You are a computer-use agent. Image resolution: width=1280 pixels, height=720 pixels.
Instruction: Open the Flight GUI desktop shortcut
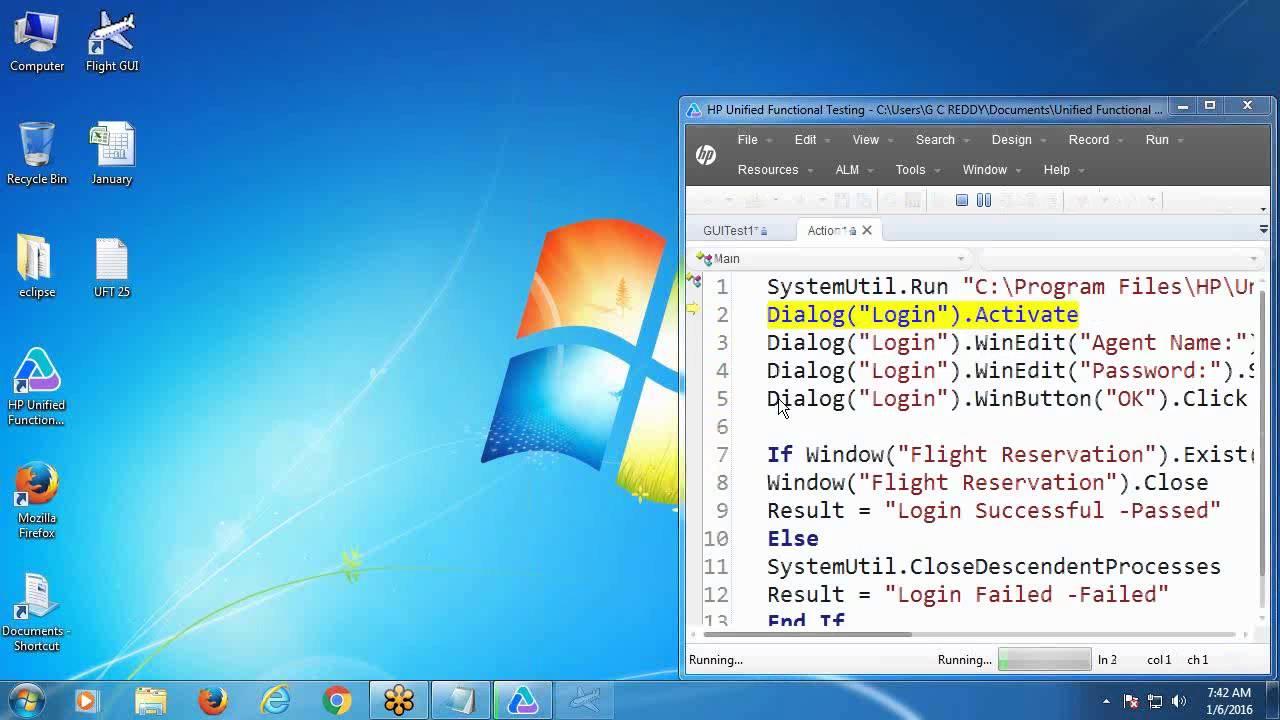pyautogui.click(x=112, y=41)
